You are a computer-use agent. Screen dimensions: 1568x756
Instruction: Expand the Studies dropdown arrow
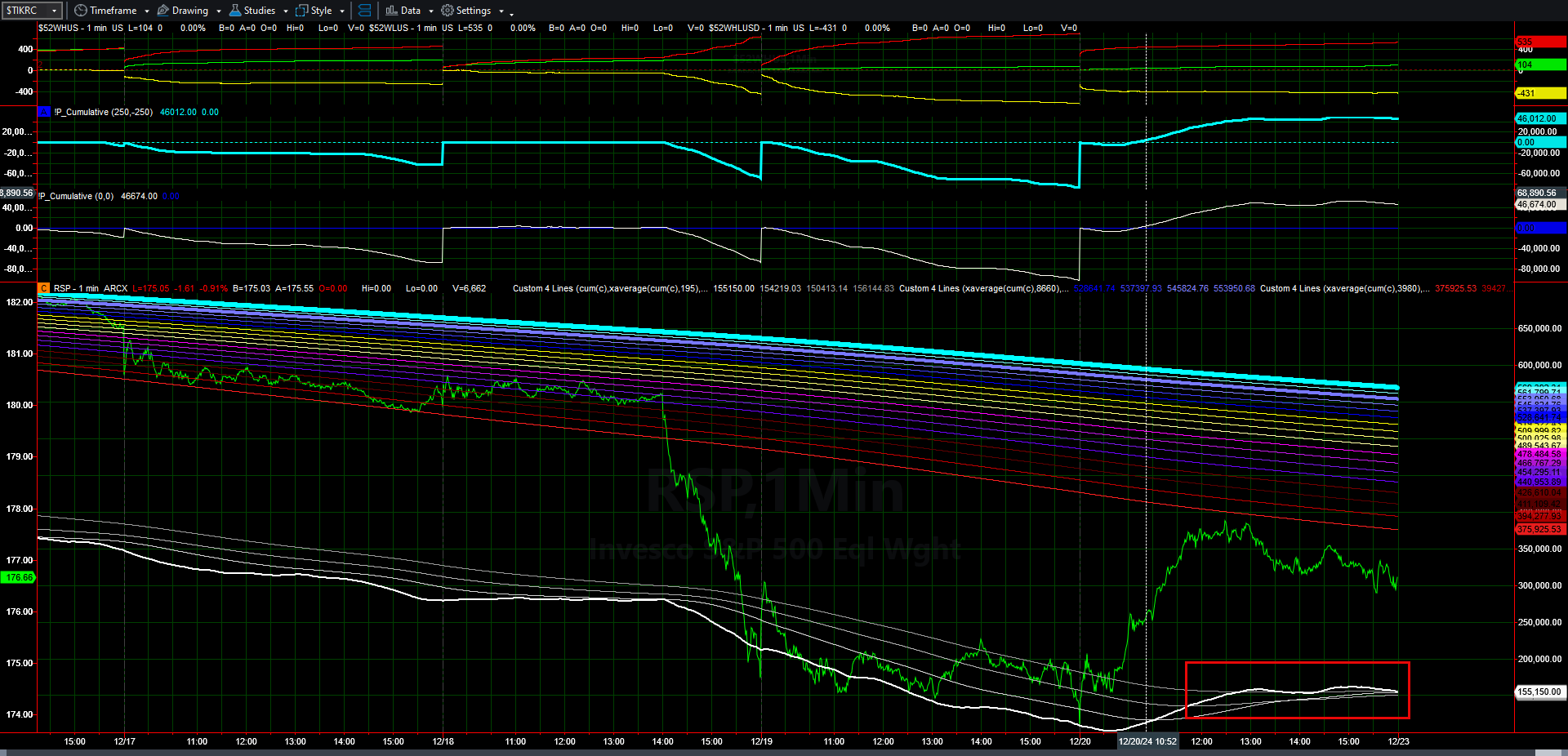click(285, 11)
